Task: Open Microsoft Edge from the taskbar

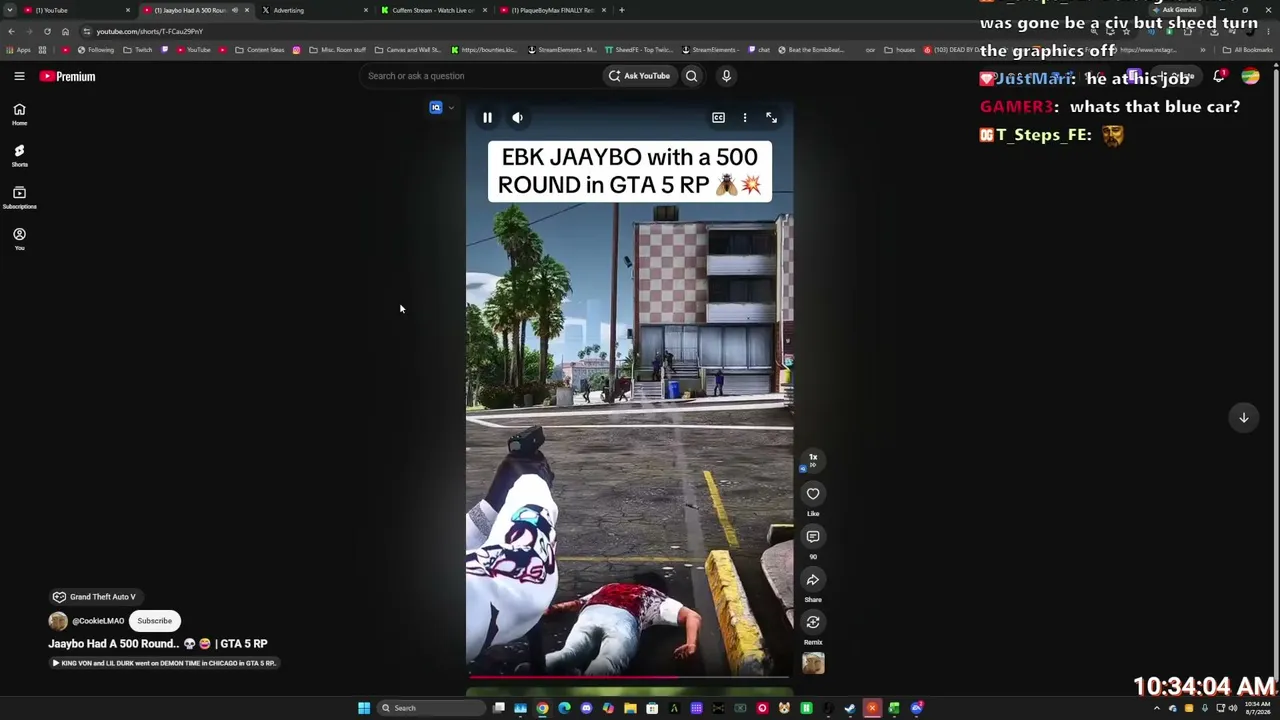Action: 564,708
